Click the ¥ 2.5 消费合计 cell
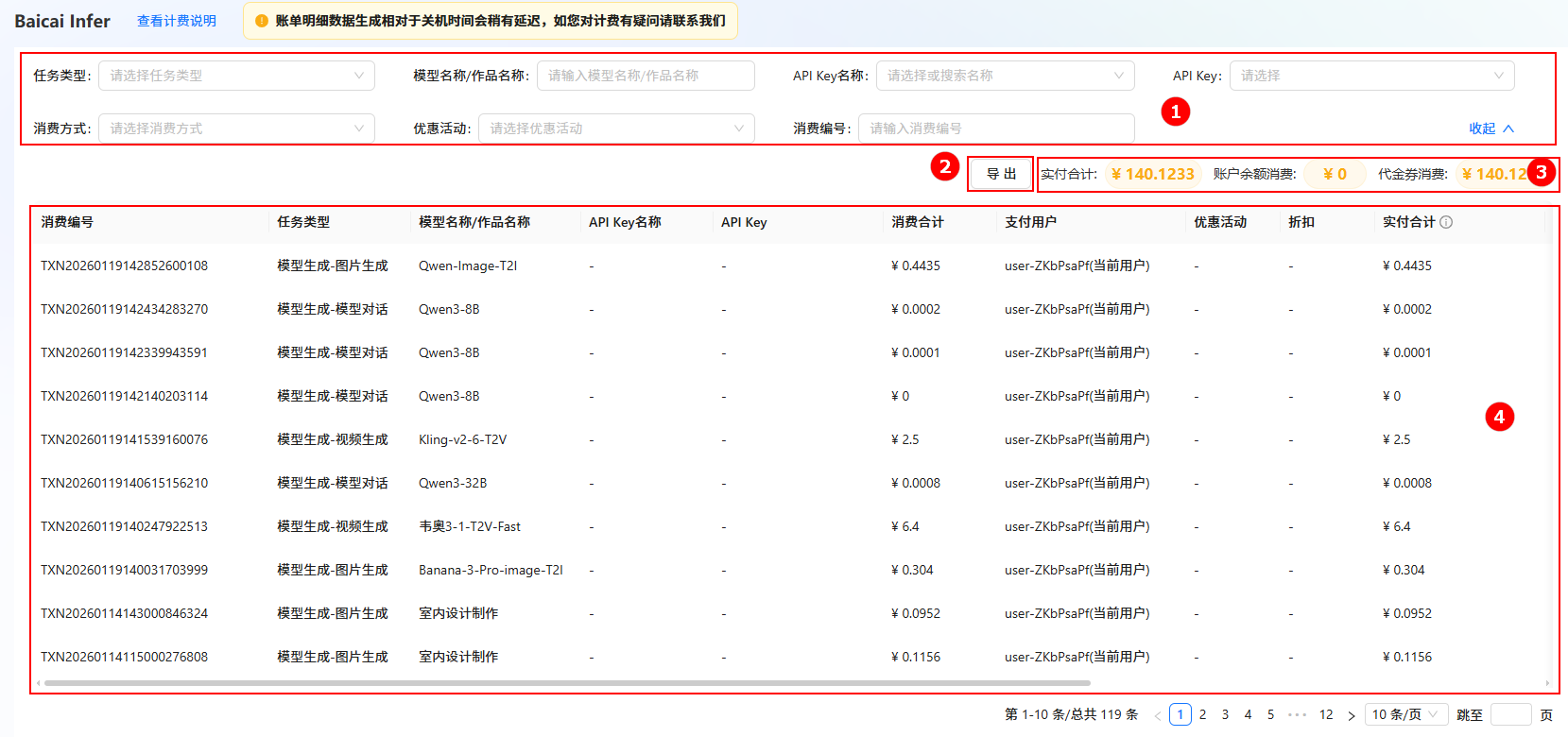This screenshot has height=737, width=1568. coord(905,439)
